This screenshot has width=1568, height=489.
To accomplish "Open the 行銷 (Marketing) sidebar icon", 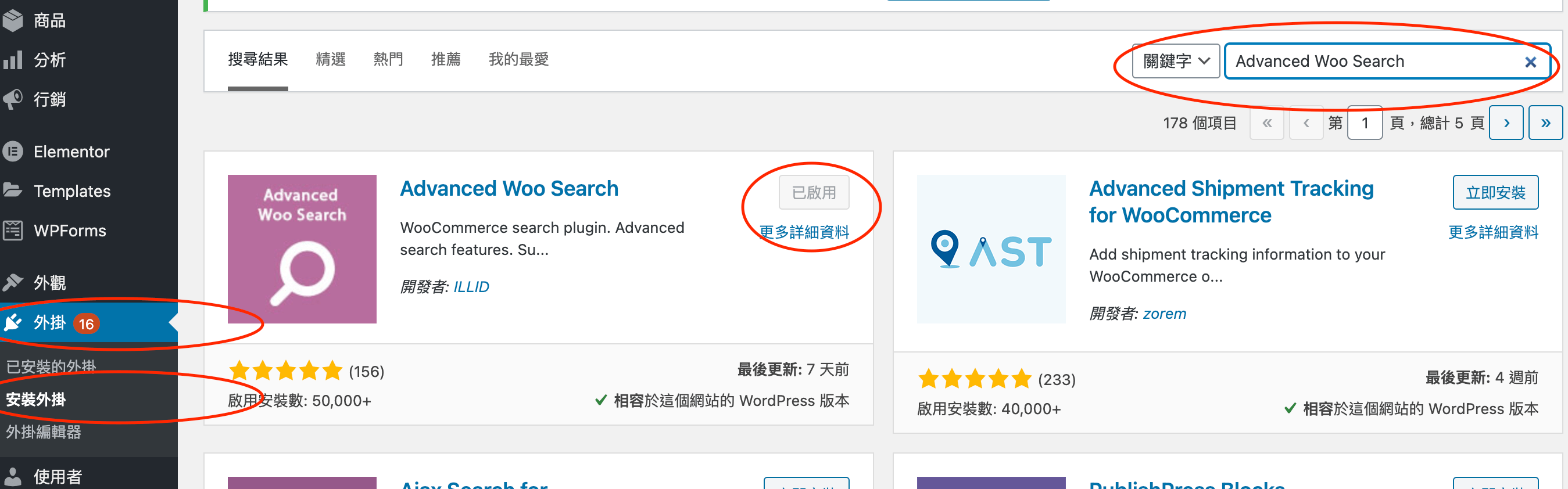I will tap(13, 99).
